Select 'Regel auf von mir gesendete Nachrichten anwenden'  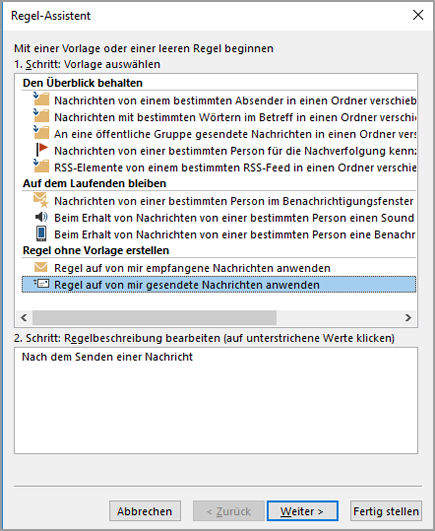219,285
